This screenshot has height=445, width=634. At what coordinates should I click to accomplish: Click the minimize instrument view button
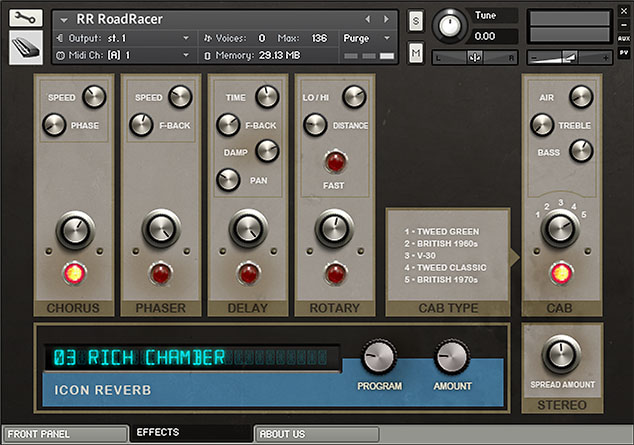624,25
